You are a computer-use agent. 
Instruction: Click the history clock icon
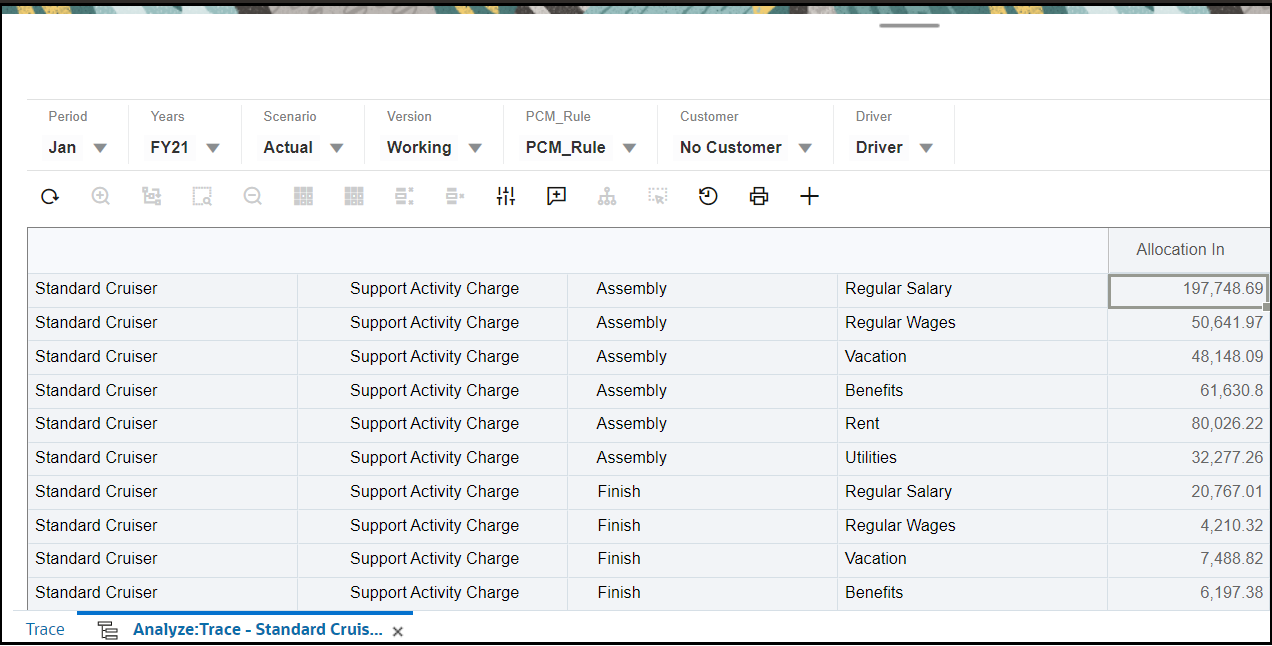[x=708, y=197]
